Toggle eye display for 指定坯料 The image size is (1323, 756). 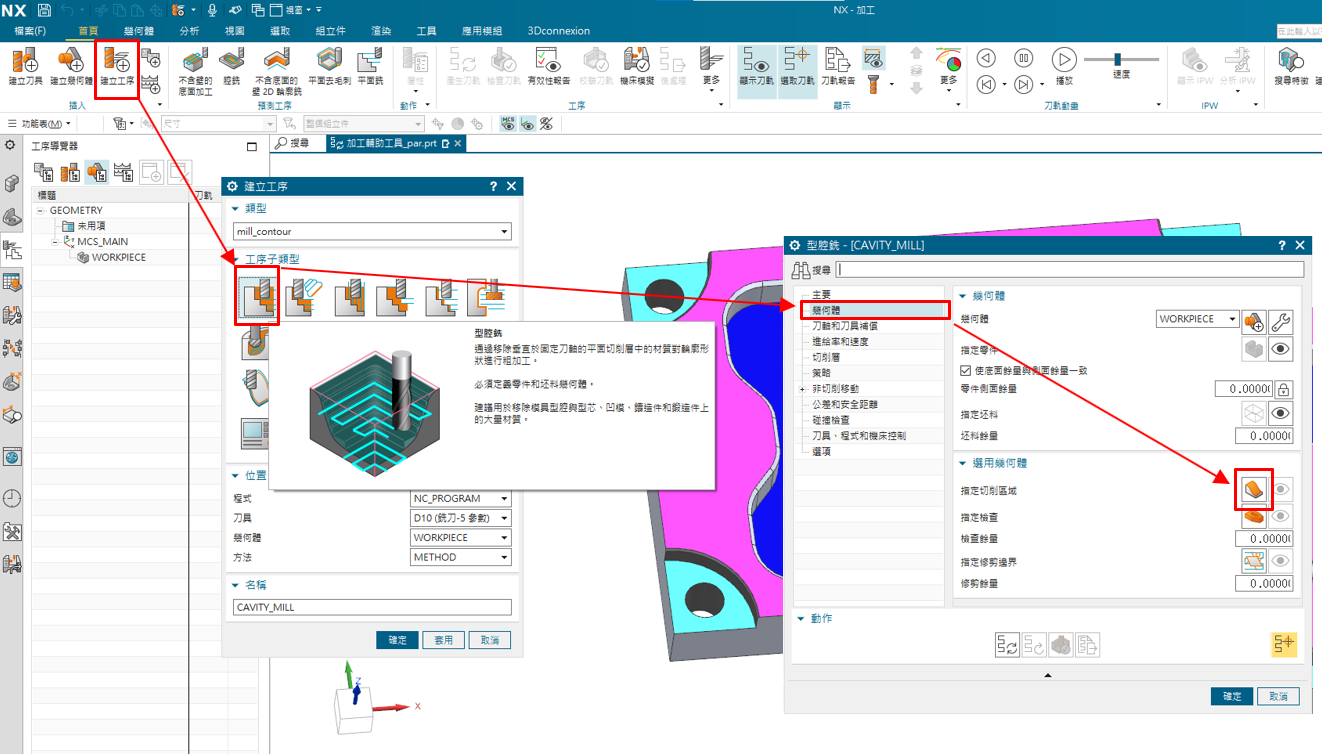[1281, 413]
